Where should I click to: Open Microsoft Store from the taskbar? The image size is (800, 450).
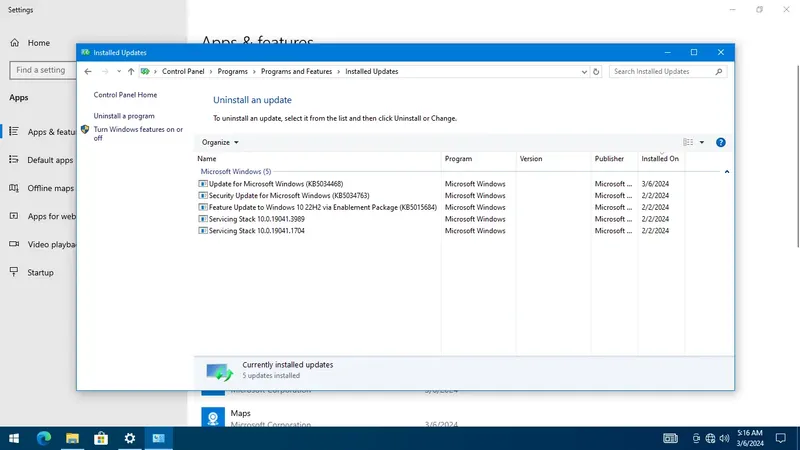pyautogui.click(x=101, y=438)
